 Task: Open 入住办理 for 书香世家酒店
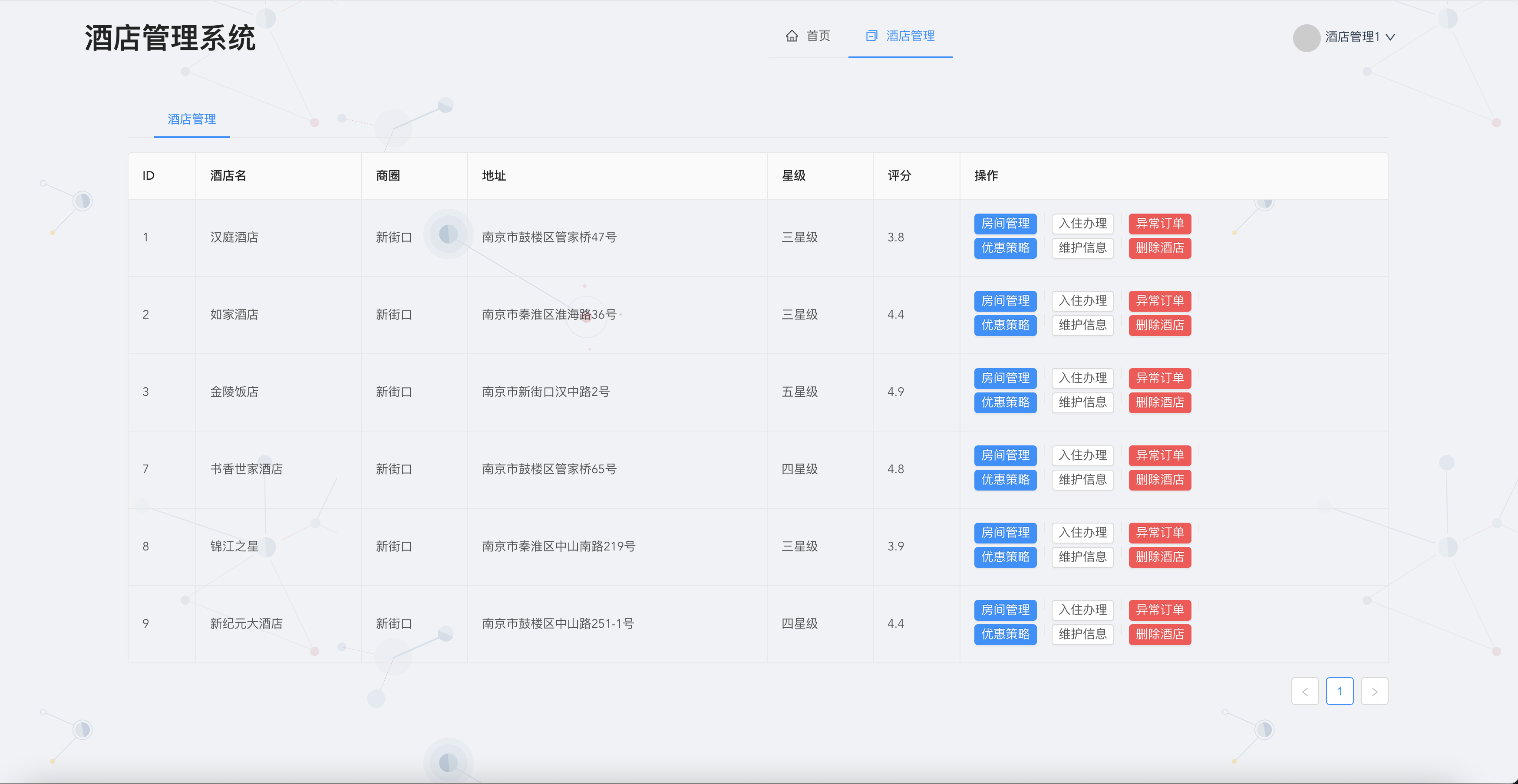[1082, 455]
